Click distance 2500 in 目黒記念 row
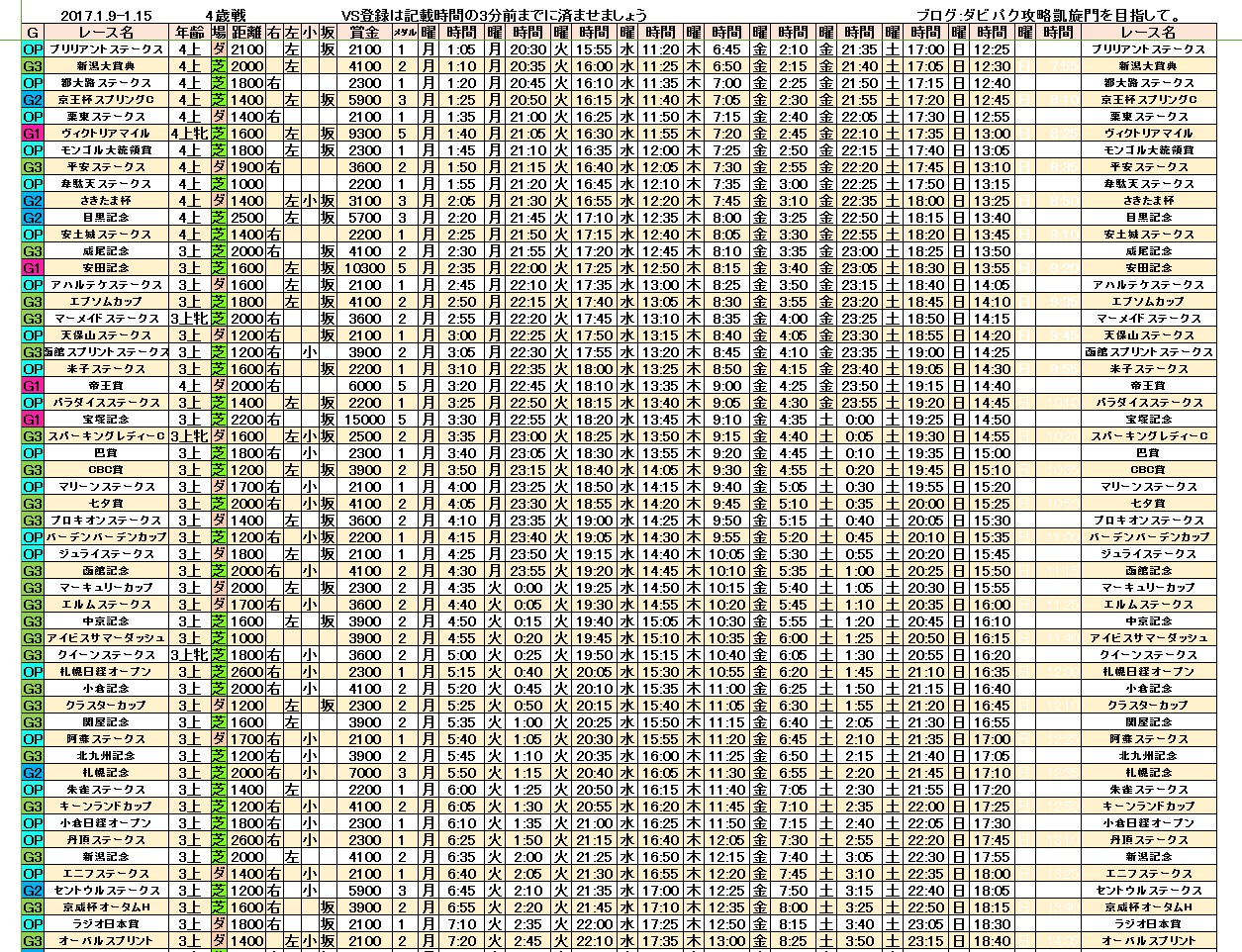This screenshot has width=1242, height=952. (246, 218)
